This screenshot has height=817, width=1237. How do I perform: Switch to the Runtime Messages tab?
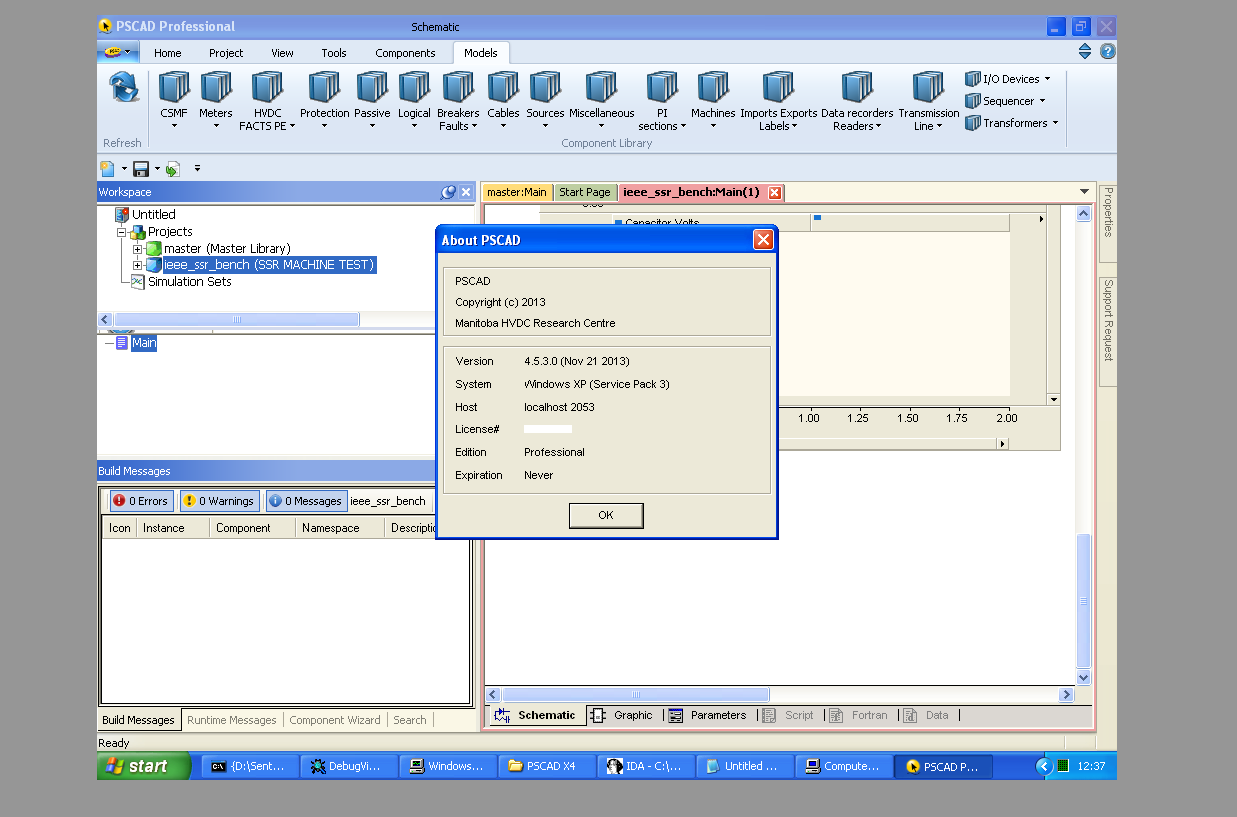tap(231, 720)
